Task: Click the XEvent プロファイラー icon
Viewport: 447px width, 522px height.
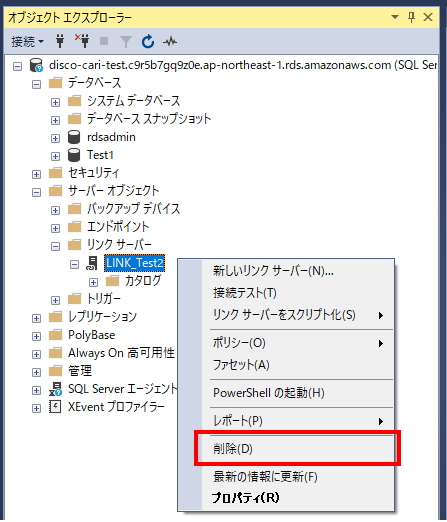Action: 55,407
